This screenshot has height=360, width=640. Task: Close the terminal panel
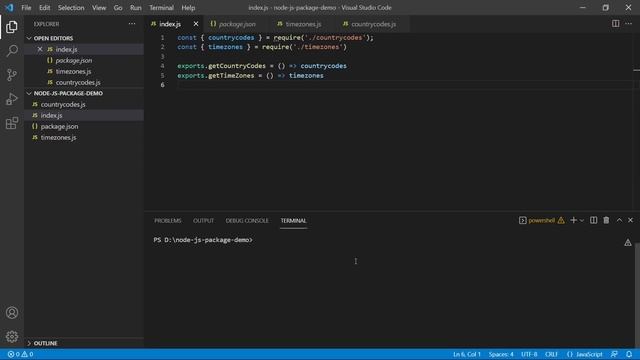(x=631, y=220)
